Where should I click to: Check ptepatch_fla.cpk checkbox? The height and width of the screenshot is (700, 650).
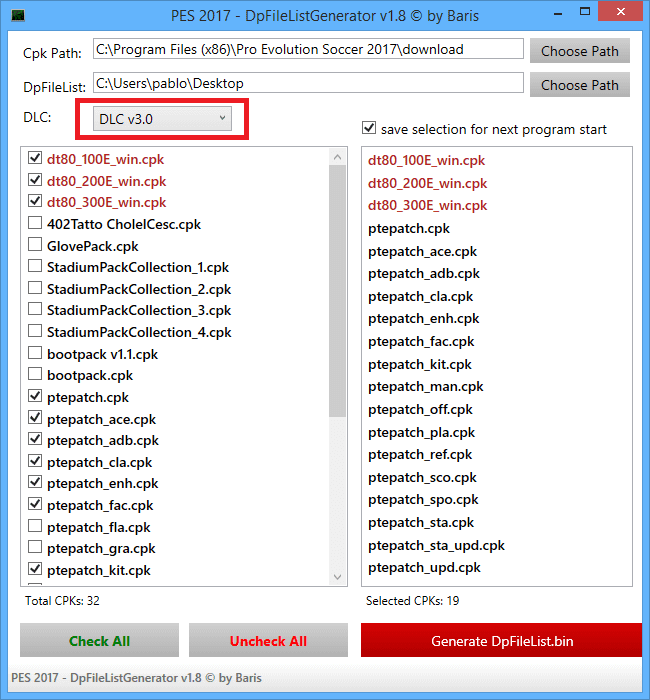(35, 526)
